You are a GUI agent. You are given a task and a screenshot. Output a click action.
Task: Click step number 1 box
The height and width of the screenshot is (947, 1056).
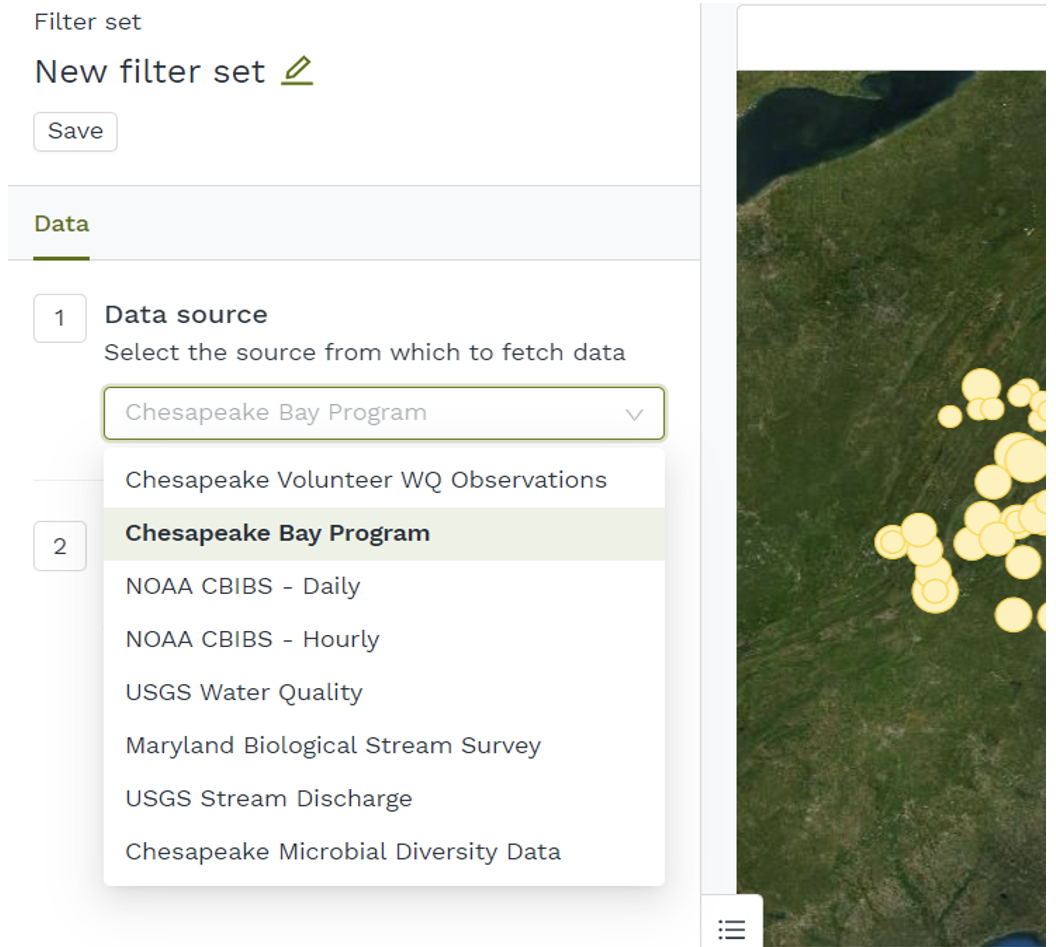point(60,318)
